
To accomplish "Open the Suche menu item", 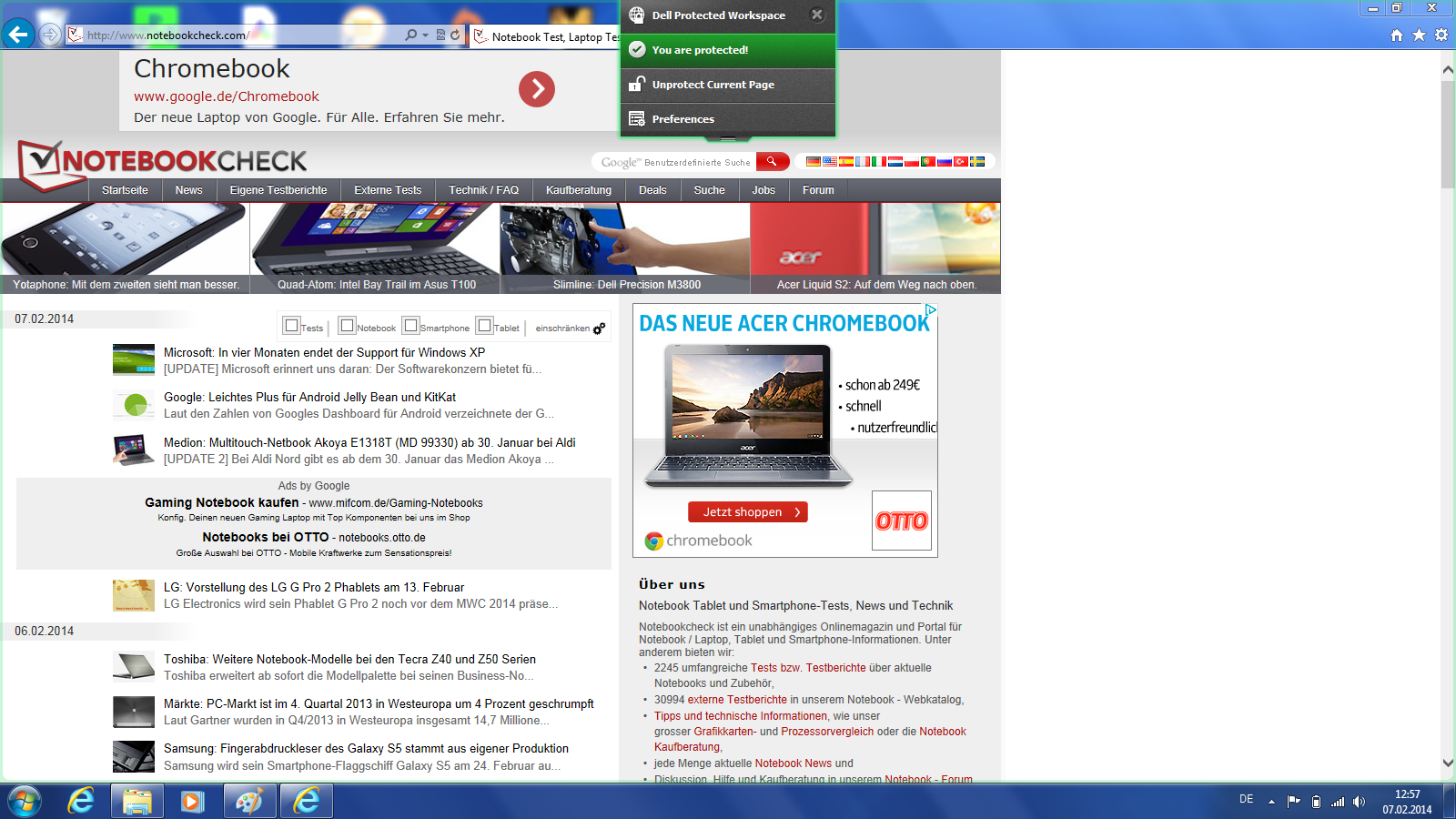I will (709, 190).
